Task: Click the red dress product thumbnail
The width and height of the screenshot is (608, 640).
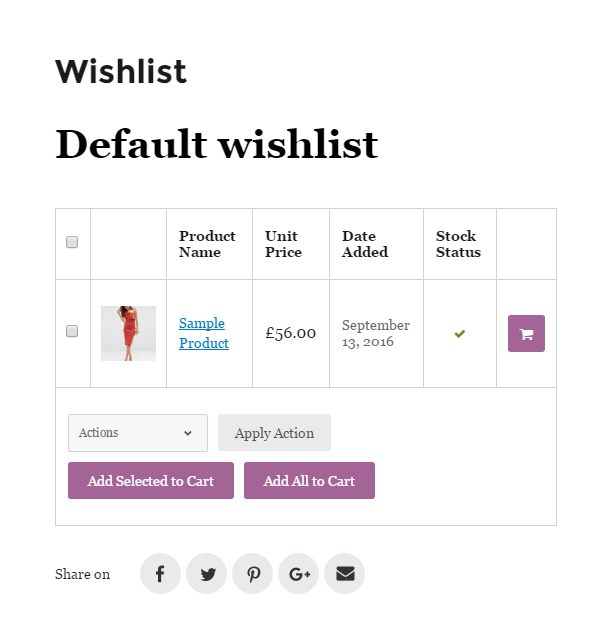Action: 129,333
